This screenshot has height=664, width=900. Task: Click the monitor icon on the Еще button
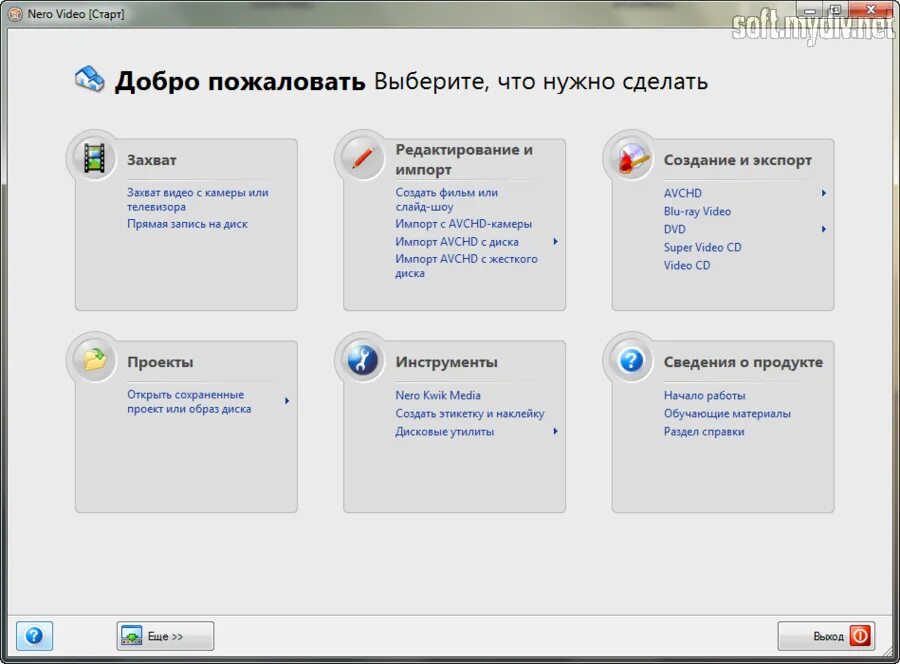[x=131, y=635]
